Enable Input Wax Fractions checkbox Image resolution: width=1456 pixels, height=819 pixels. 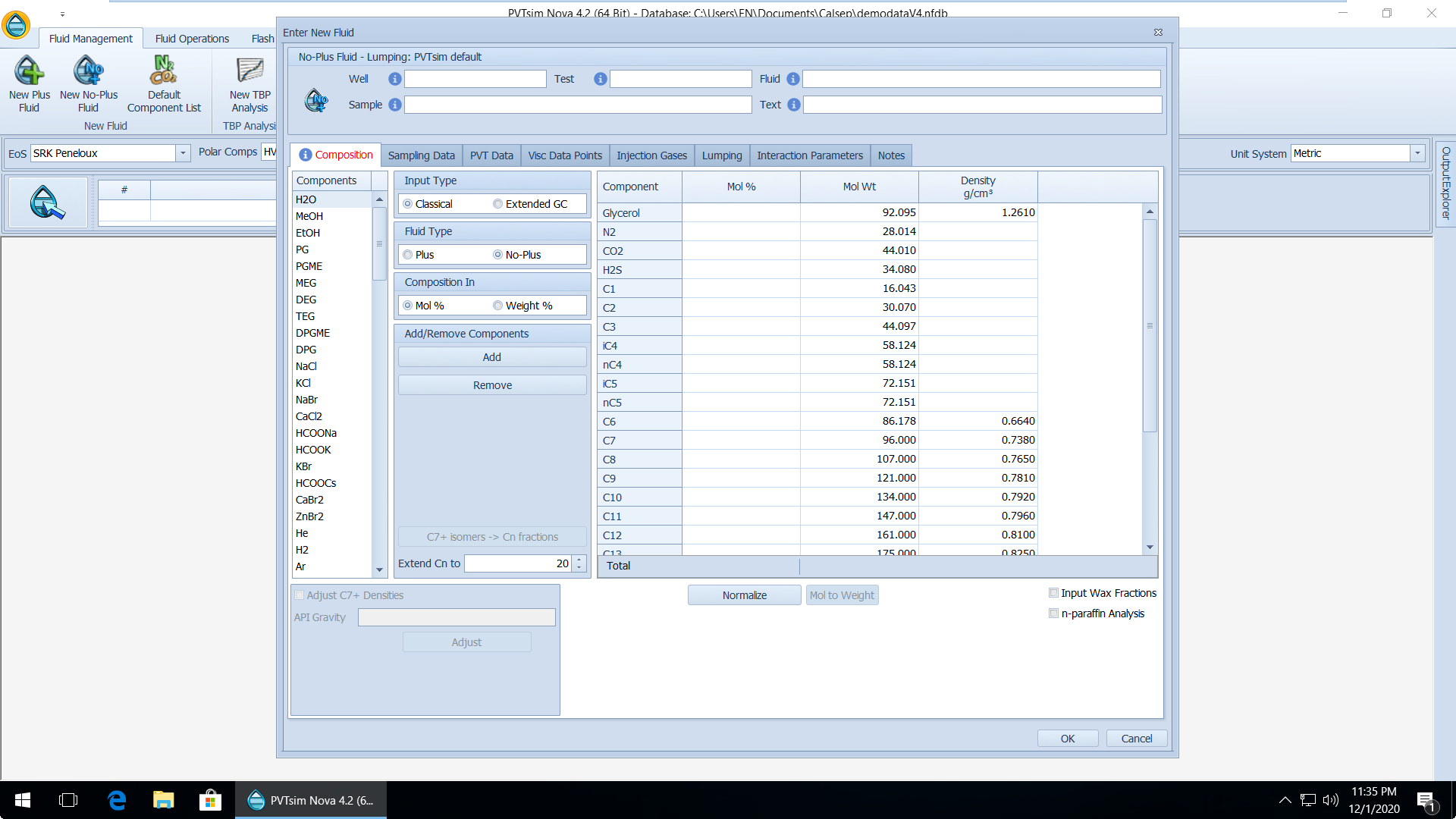(1053, 593)
